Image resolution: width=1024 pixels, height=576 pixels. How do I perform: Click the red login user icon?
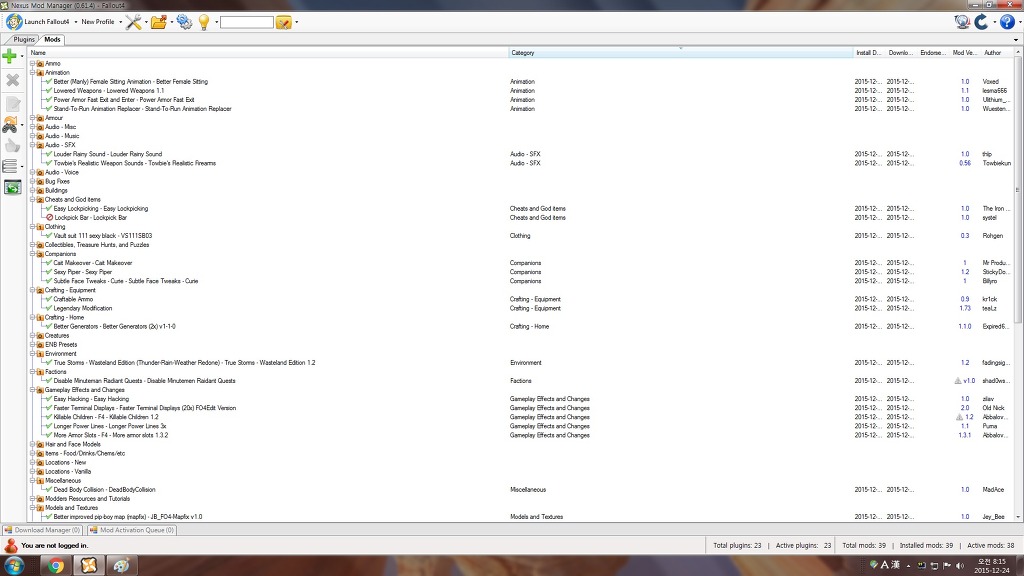pos(11,545)
